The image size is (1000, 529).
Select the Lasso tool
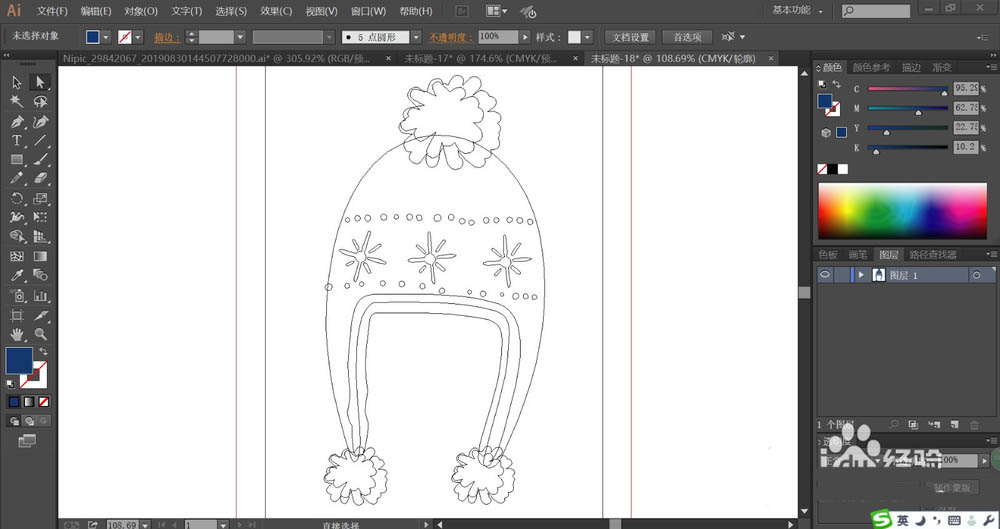point(40,102)
